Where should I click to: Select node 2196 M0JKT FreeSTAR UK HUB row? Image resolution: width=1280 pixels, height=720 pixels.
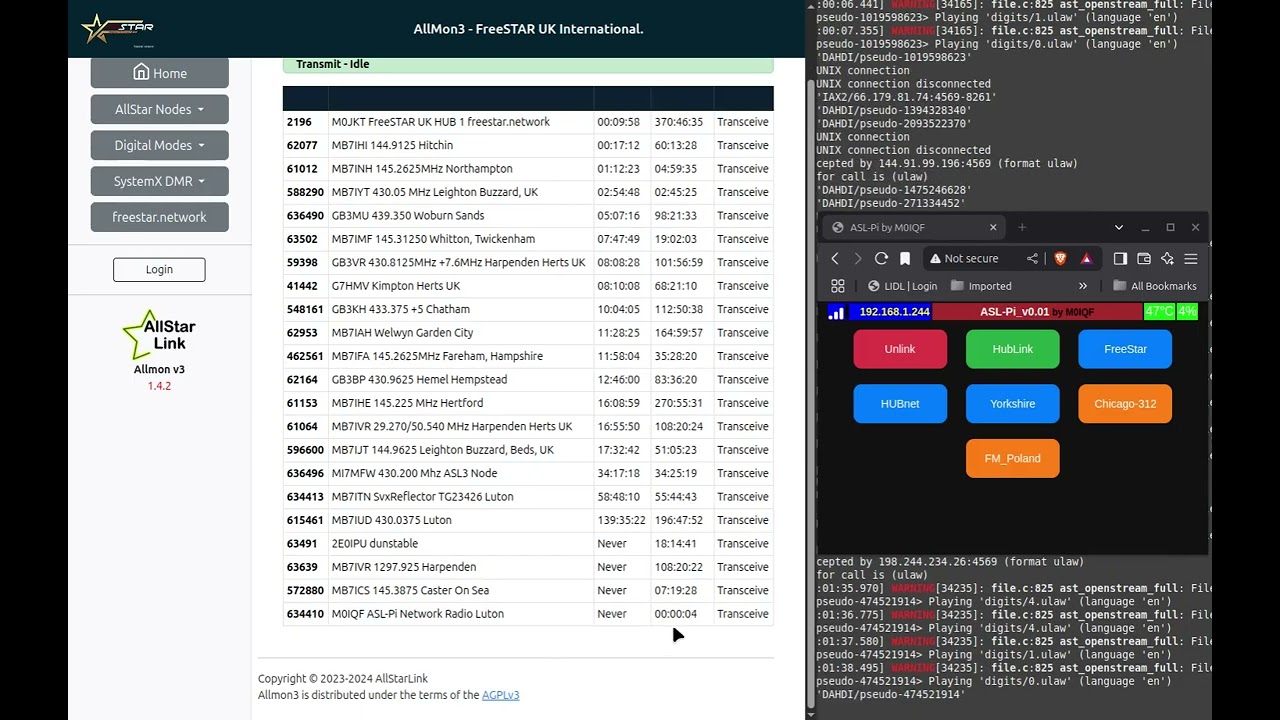coord(528,122)
